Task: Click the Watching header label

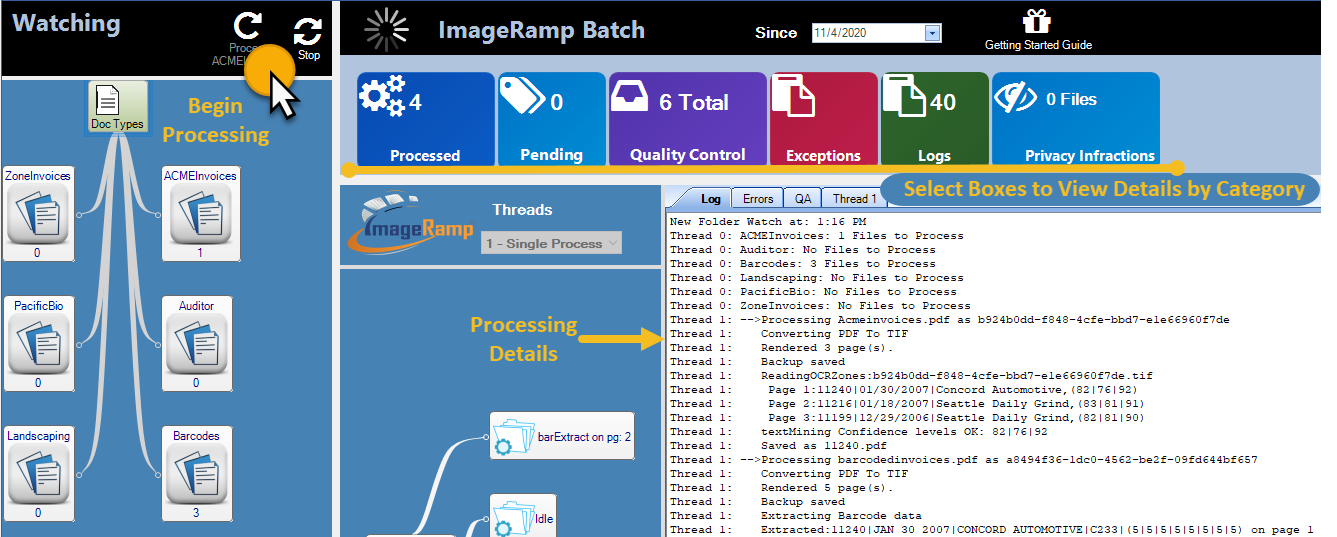Action: (x=66, y=24)
